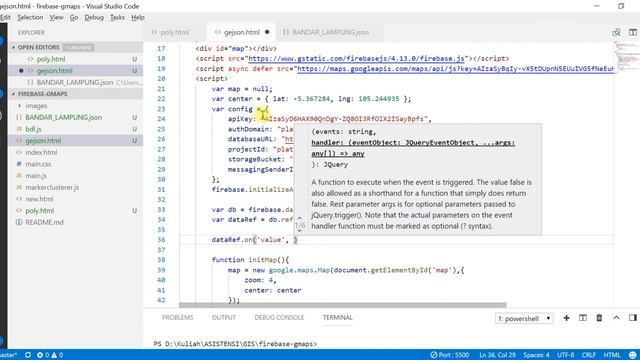Open the Debug menu
This screenshot has height=360, width=640.
94,17
